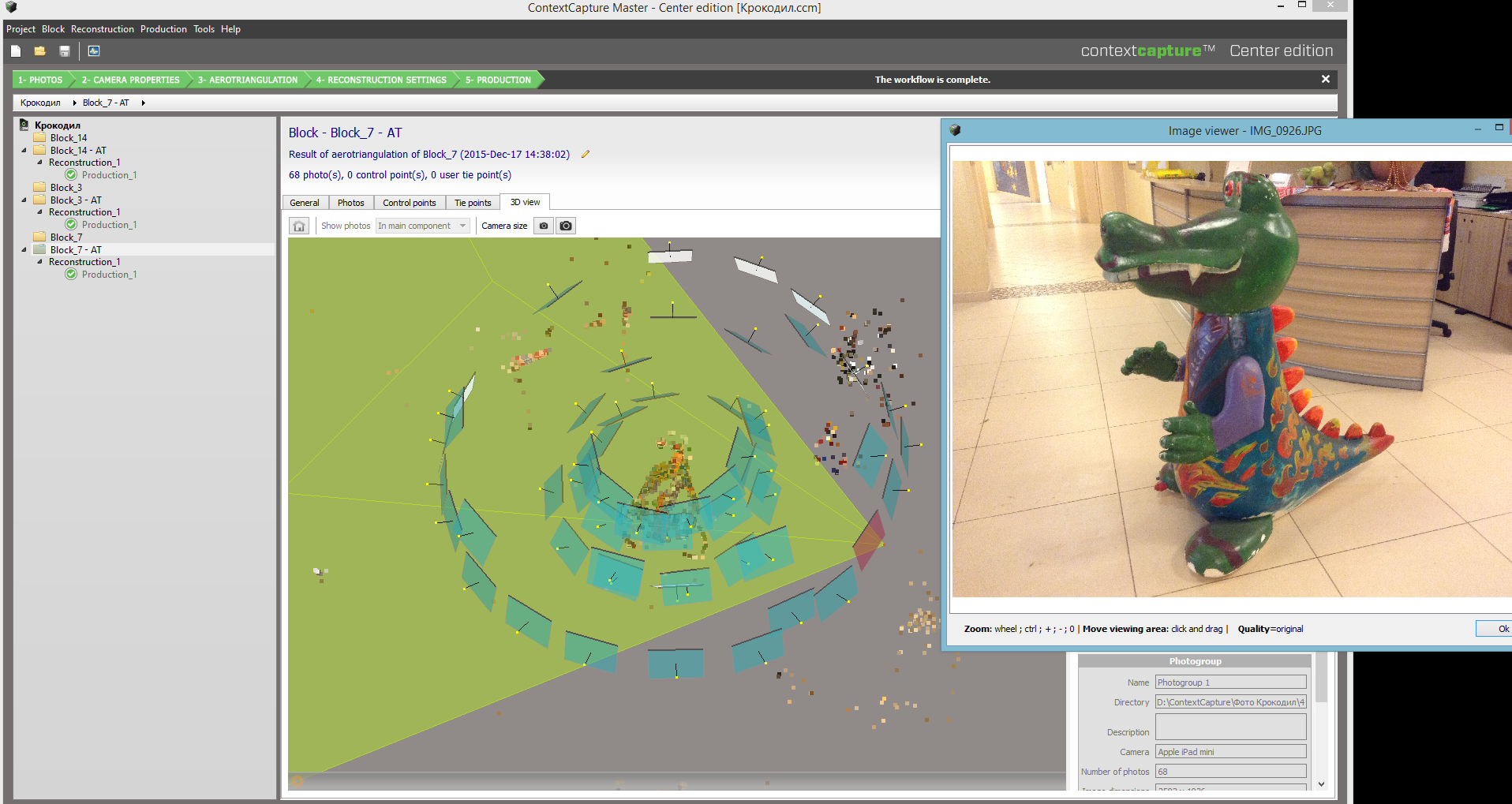Go to workflow step 3- AEROTRIANGULATION
The height and width of the screenshot is (804, 1512).
pyautogui.click(x=248, y=80)
